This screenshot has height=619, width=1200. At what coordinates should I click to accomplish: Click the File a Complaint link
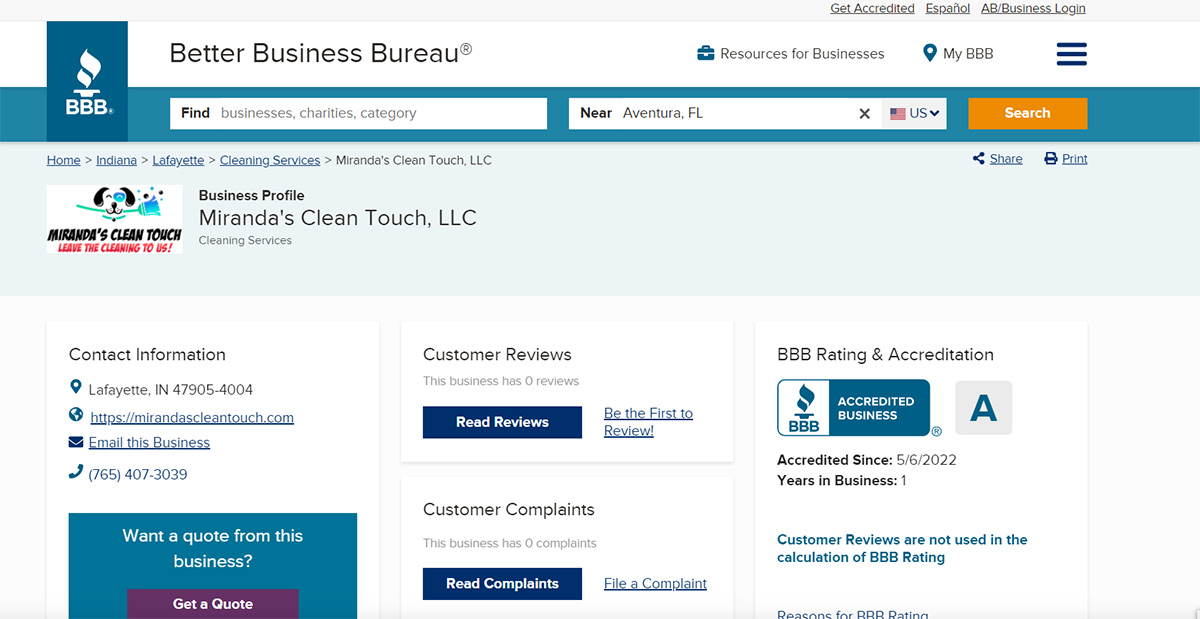coord(655,584)
